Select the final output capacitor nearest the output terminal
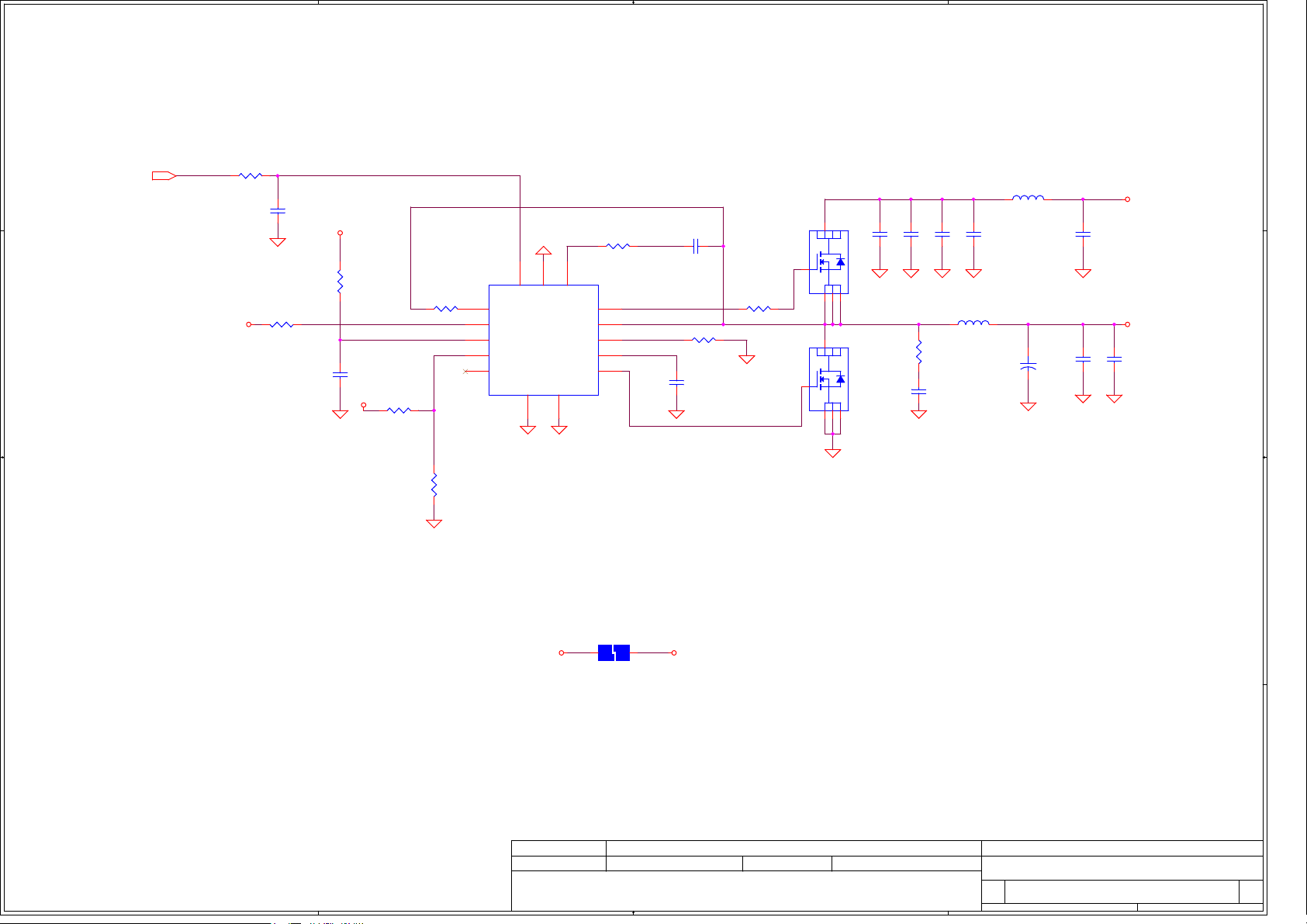Image resolution: width=1307 pixels, height=924 pixels. (x=1114, y=359)
